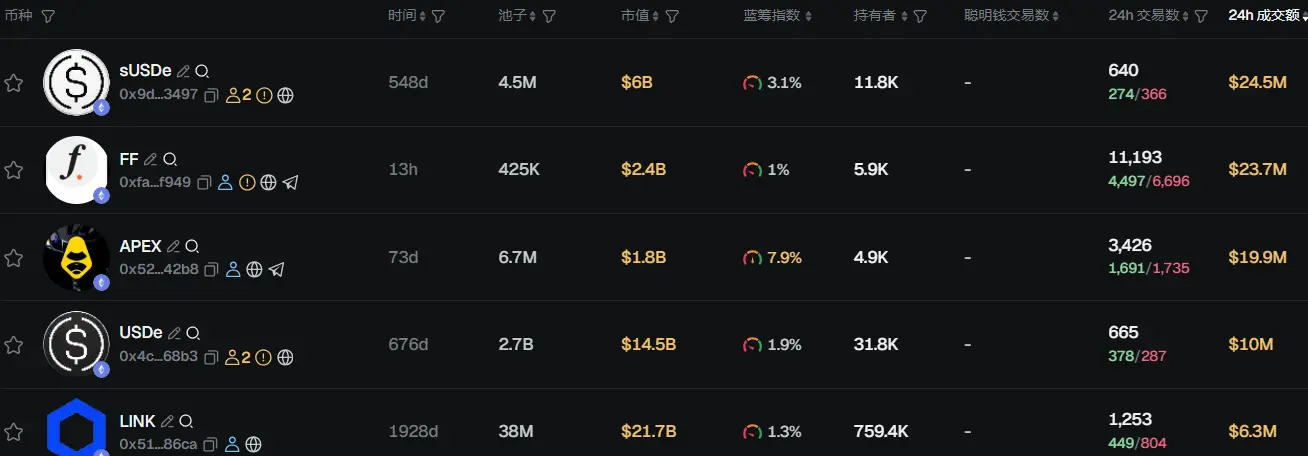This screenshot has height=456, width=1308.
Task: Click the holder person icon for USDe
Action: pyautogui.click(x=232, y=357)
